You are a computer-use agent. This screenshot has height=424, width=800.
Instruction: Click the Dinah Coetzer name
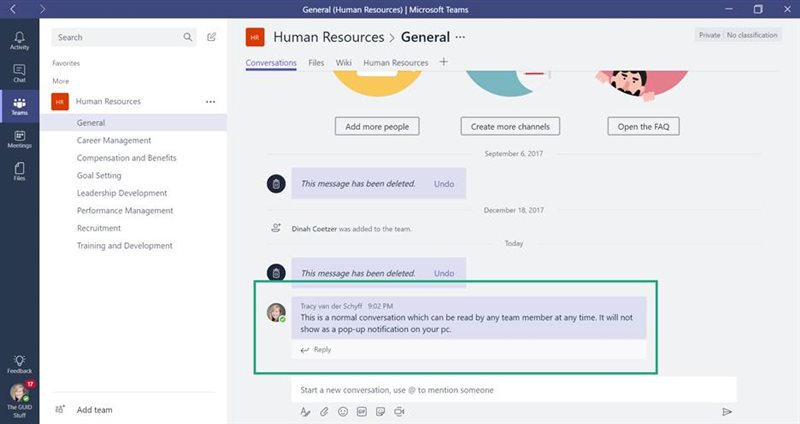(x=314, y=229)
